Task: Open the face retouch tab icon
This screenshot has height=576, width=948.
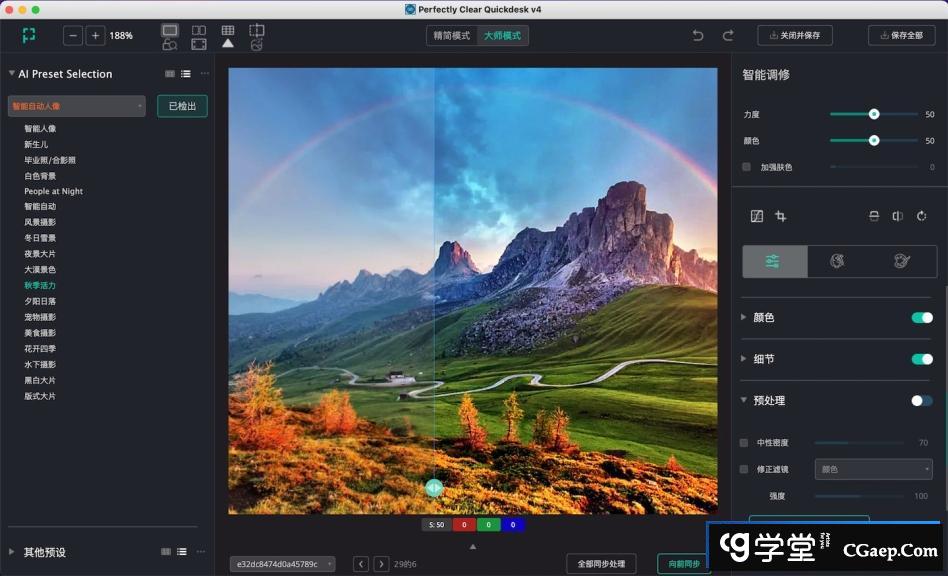Action: pos(837,261)
